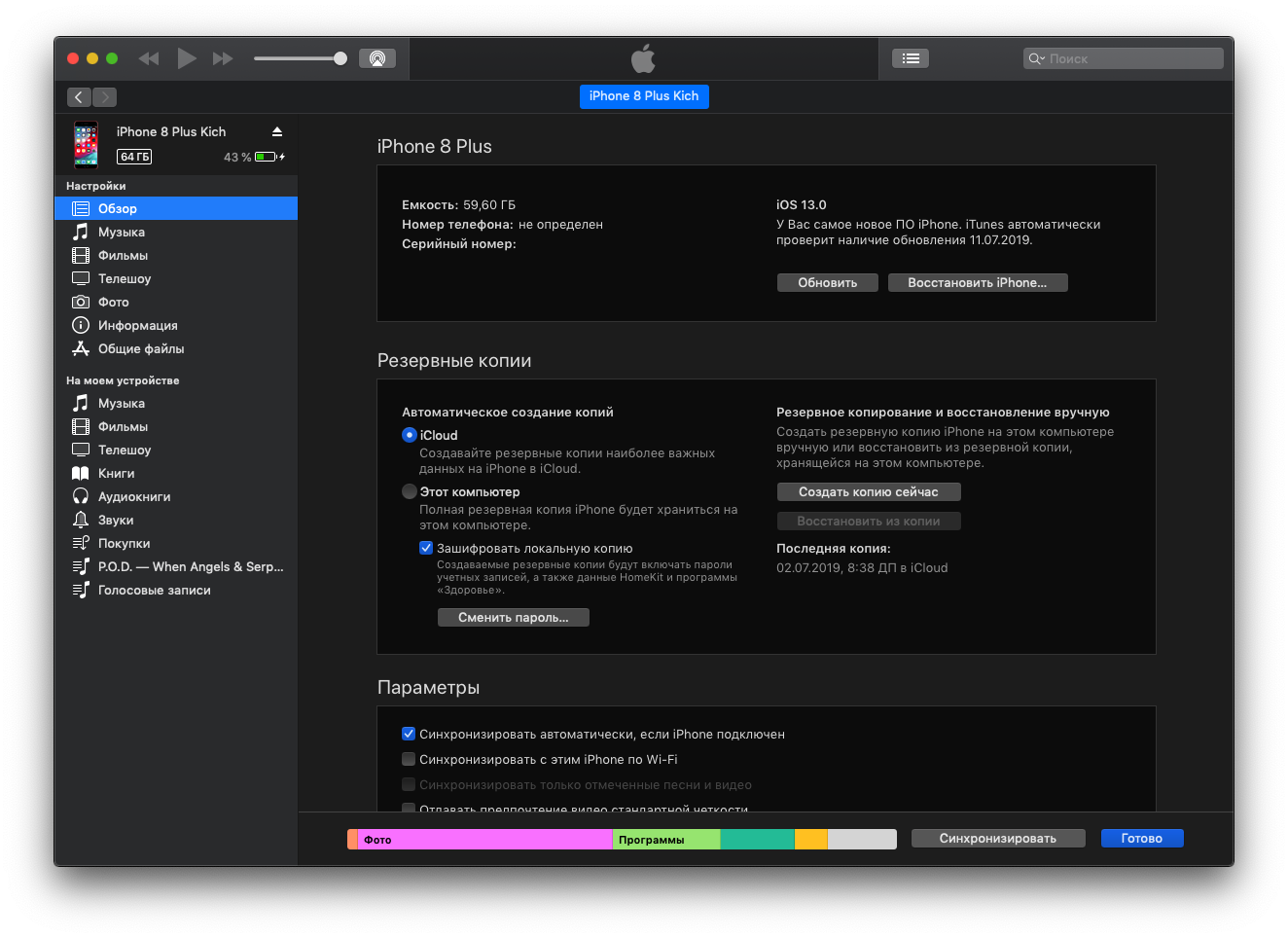
Task: Click the Обновить button
Action: [828, 283]
